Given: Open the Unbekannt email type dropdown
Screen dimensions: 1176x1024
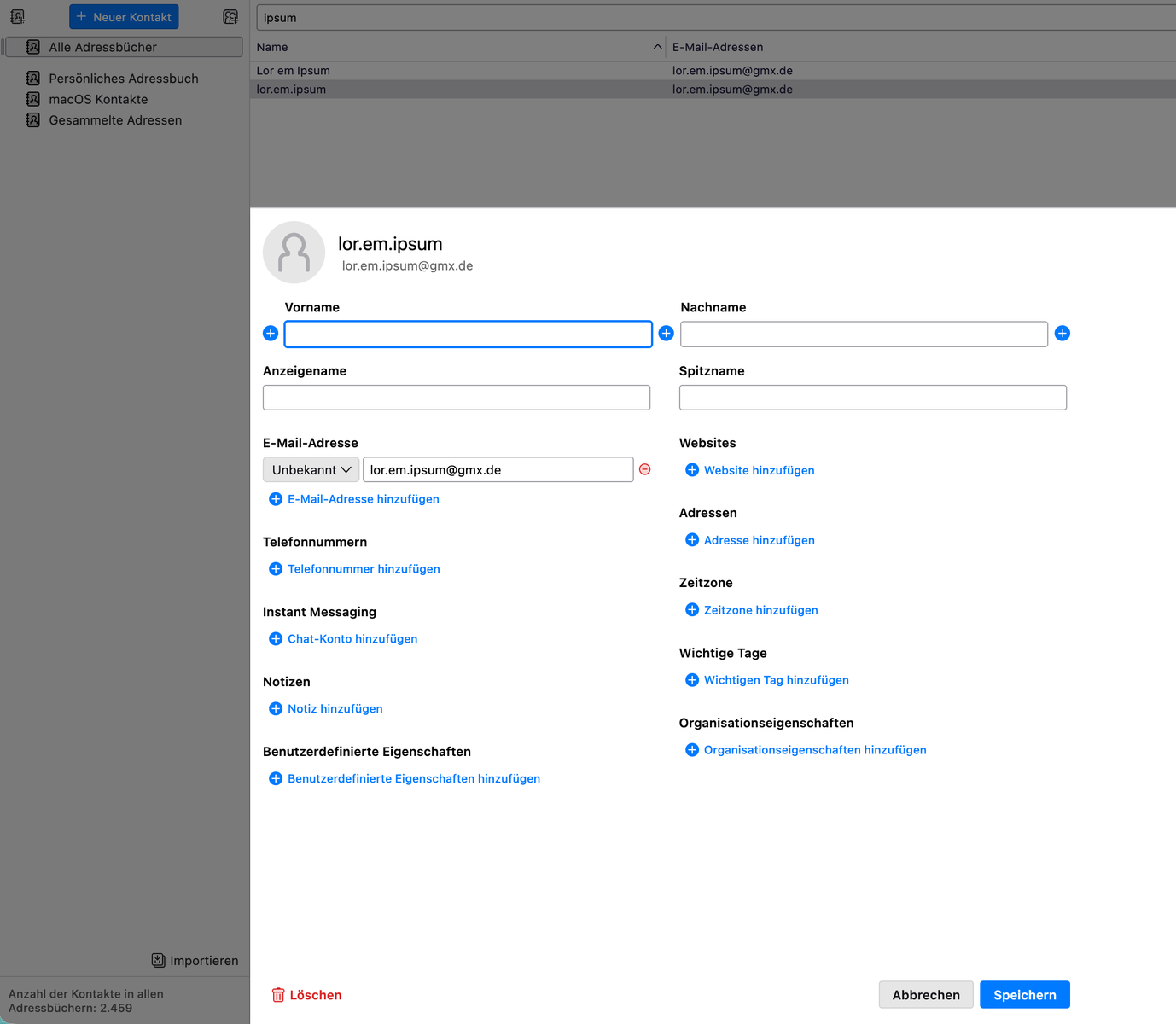Looking at the screenshot, I should pyautogui.click(x=311, y=470).
